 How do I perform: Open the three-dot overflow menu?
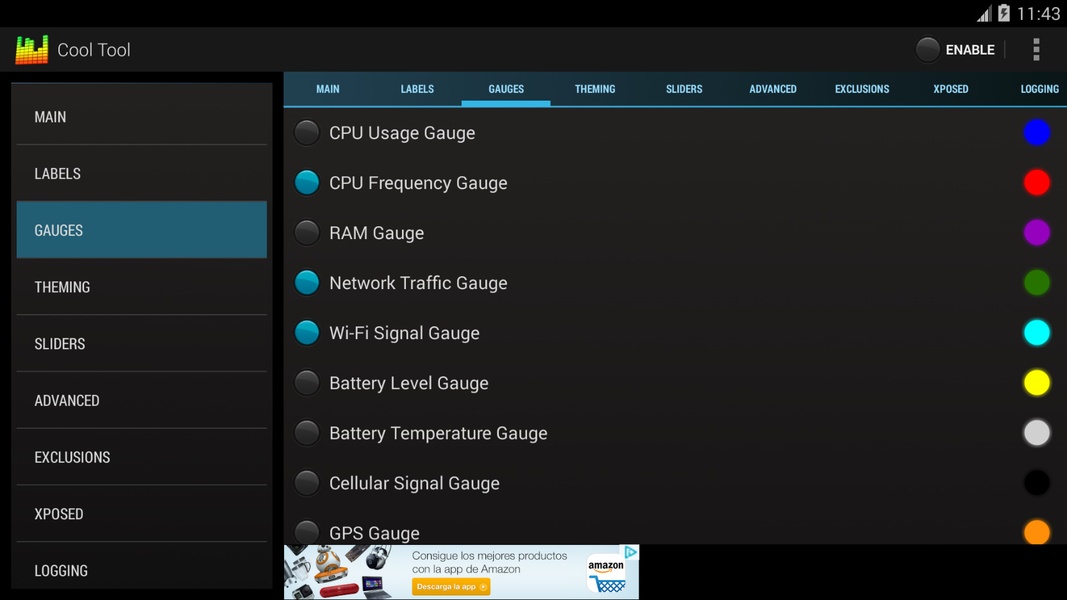click(x=1036, y=50)
